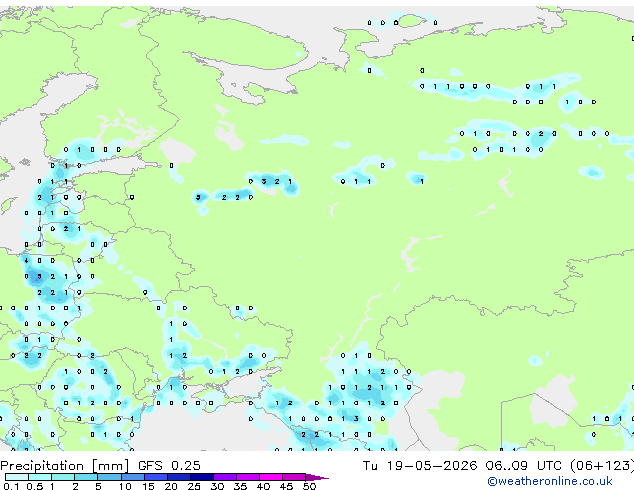The image size is (634, 490).
Task: Click the date text "Tu 19-05-2026"
Action: 420,466
